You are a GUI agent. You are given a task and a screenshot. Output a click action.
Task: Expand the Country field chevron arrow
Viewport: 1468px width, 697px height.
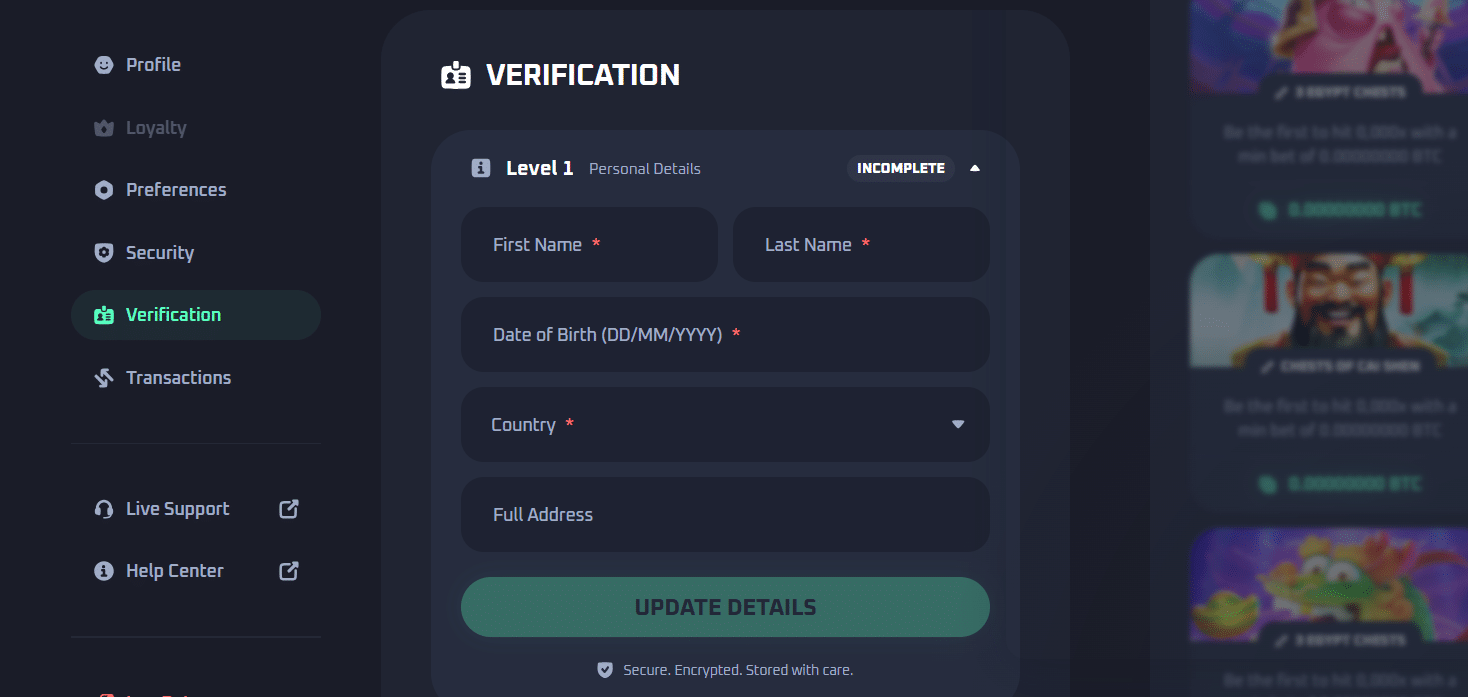click(x=958, y=424)
